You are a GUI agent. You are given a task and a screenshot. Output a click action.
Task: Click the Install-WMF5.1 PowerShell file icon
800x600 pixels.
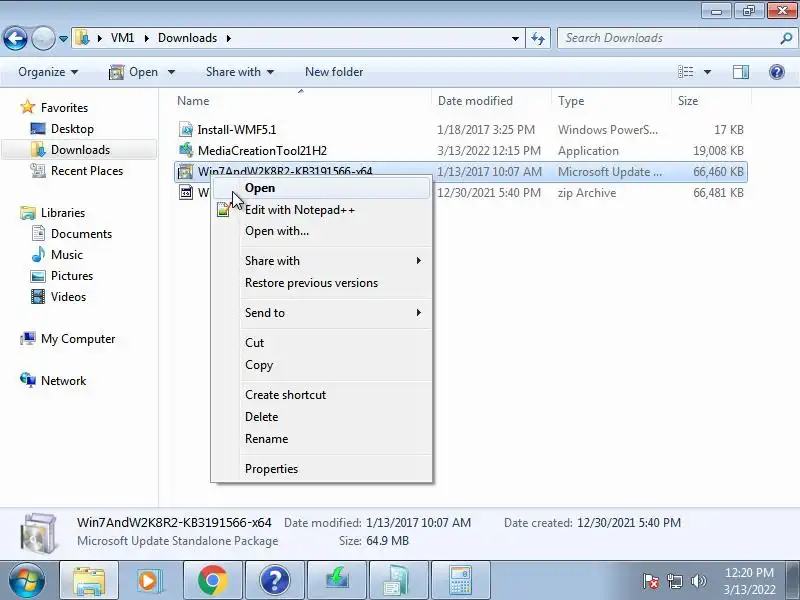186,130
